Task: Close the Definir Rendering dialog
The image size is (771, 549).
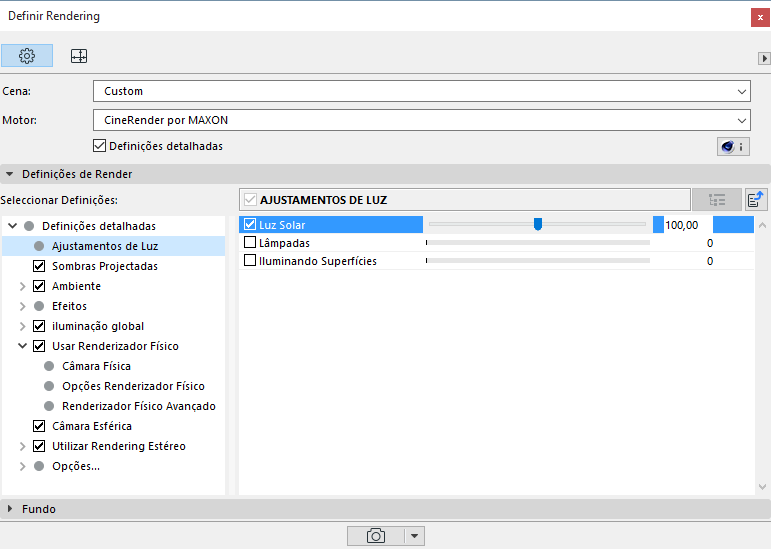Action: pos(760,17)
